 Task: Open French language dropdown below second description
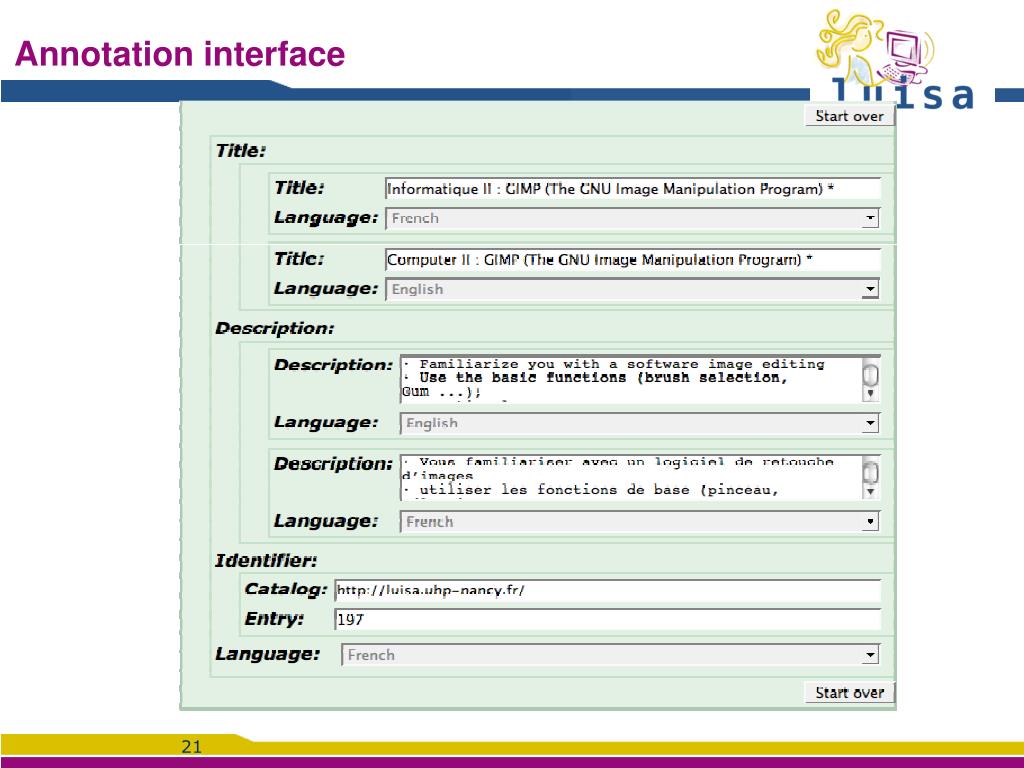(x=639, y=521)
